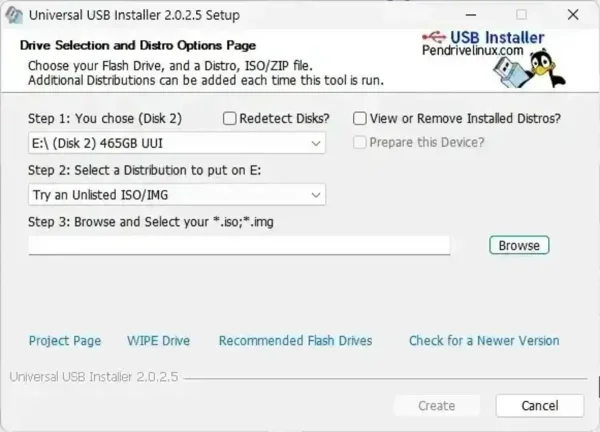Click the ISO file path input field
This screenshot has height=432, width=600.
(239, 245)
